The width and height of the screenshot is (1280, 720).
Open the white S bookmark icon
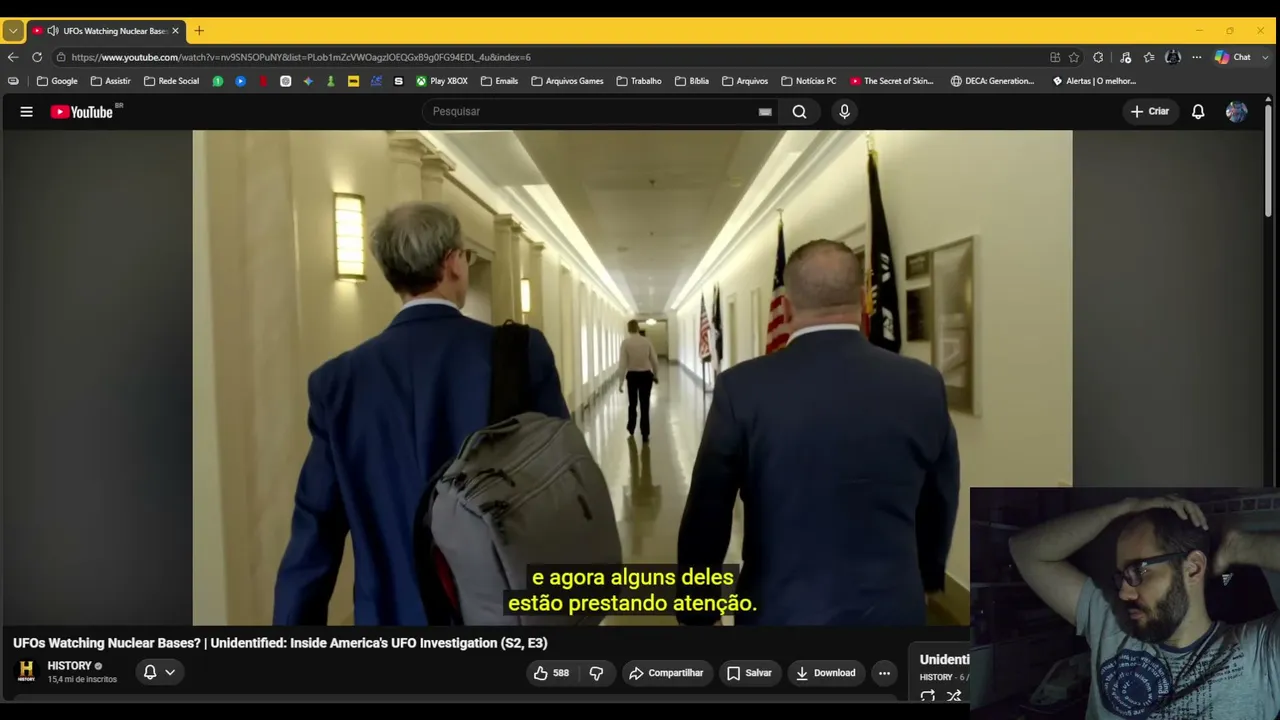point(398,81)
